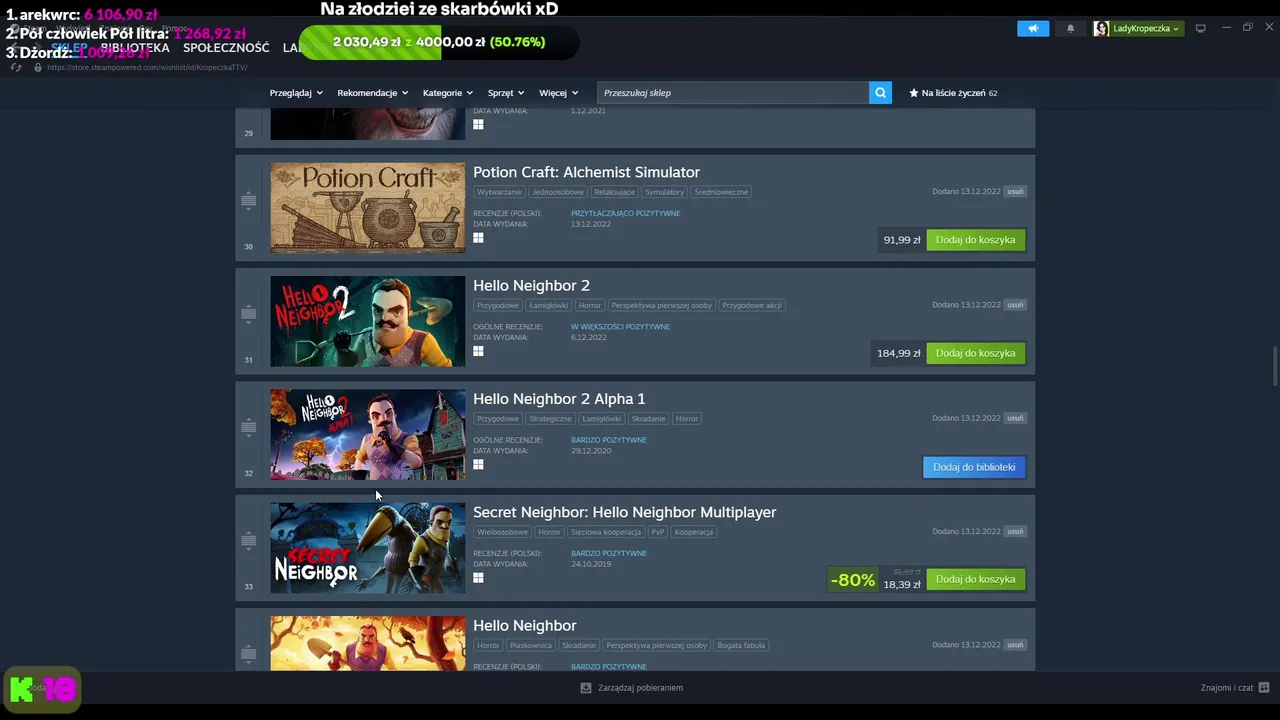The width and height of the screenshot is (1280, 720).
Task: Click the Windows platform icon of Potion Craft
Action: click(478, 238)
